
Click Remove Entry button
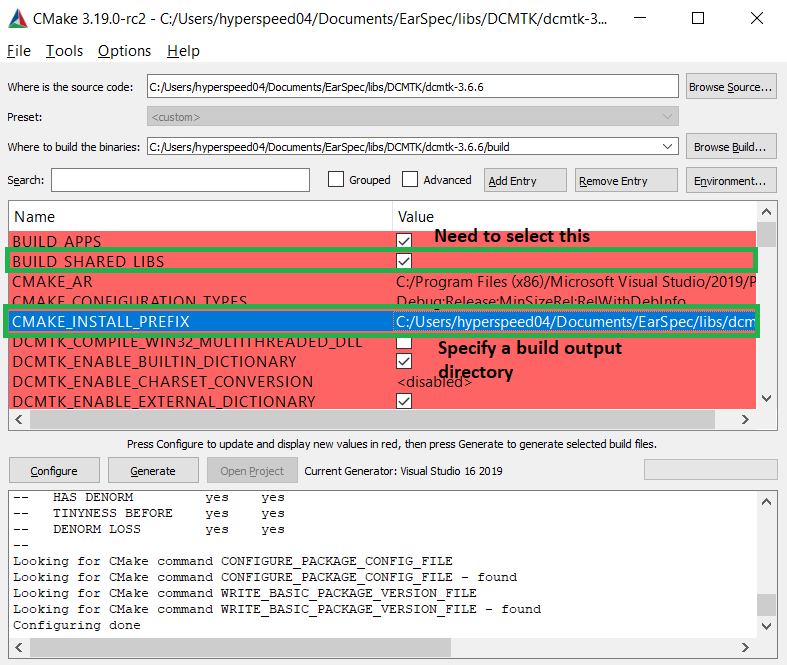click(626, 181)
